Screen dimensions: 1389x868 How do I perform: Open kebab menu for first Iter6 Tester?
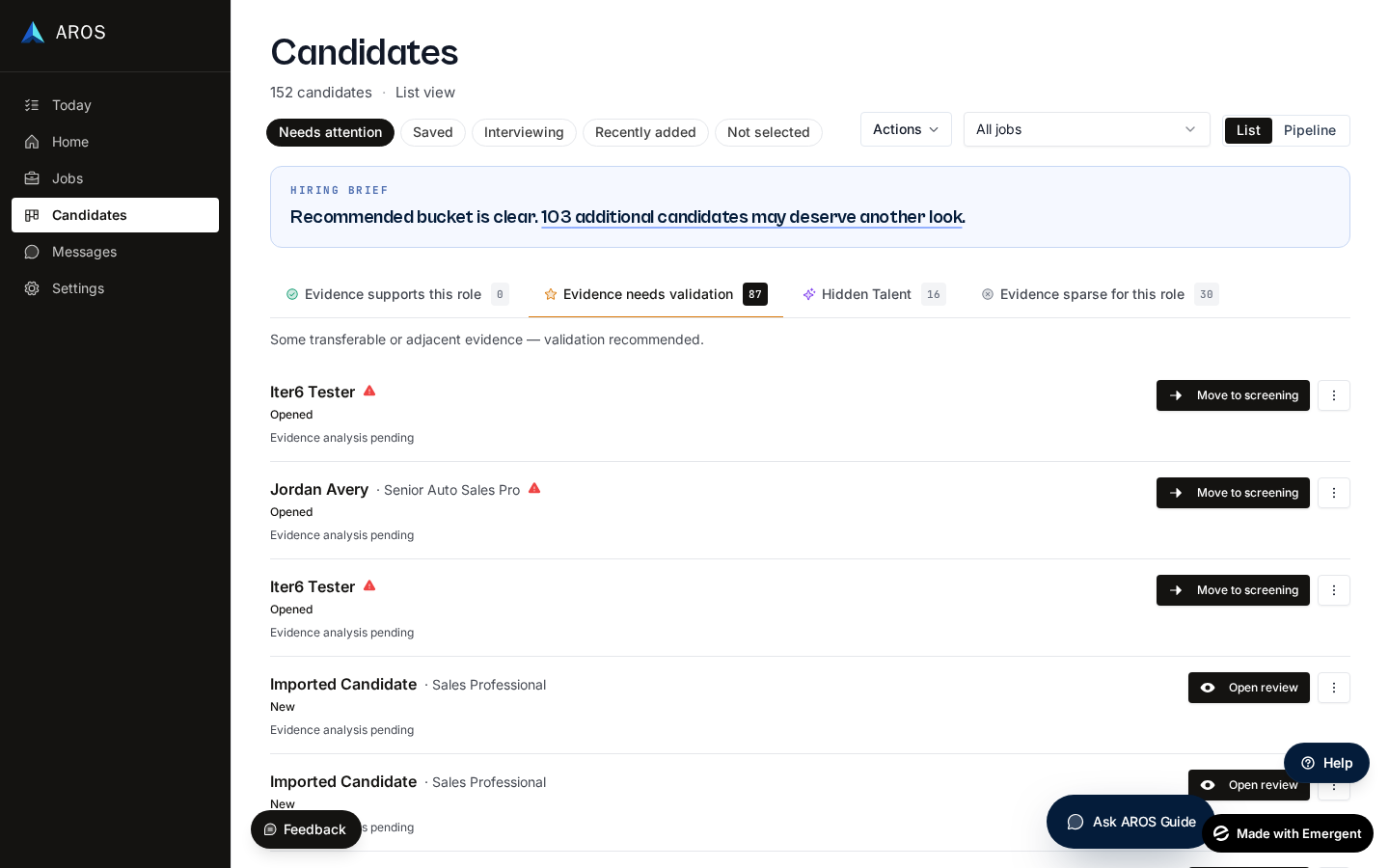tap(1334, 395)
